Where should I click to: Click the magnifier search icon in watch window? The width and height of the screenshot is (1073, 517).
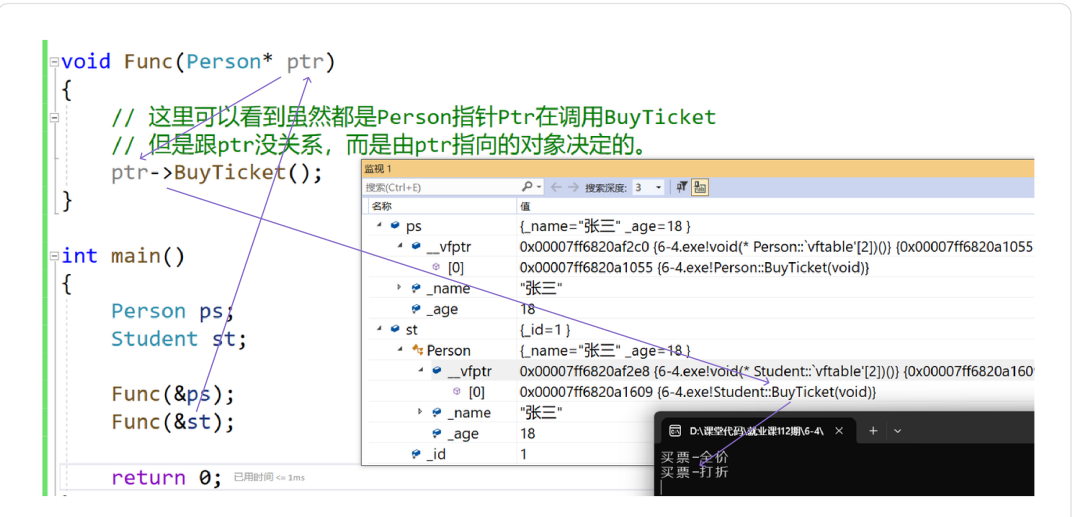tap(526, 187)
